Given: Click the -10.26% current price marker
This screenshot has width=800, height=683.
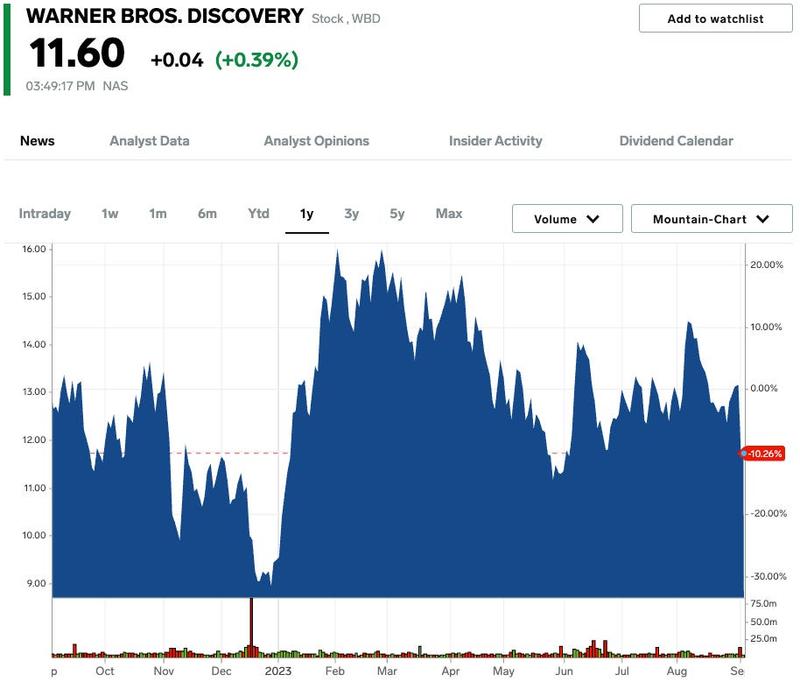Looking at the screenshot, I should tap(762, 453).
